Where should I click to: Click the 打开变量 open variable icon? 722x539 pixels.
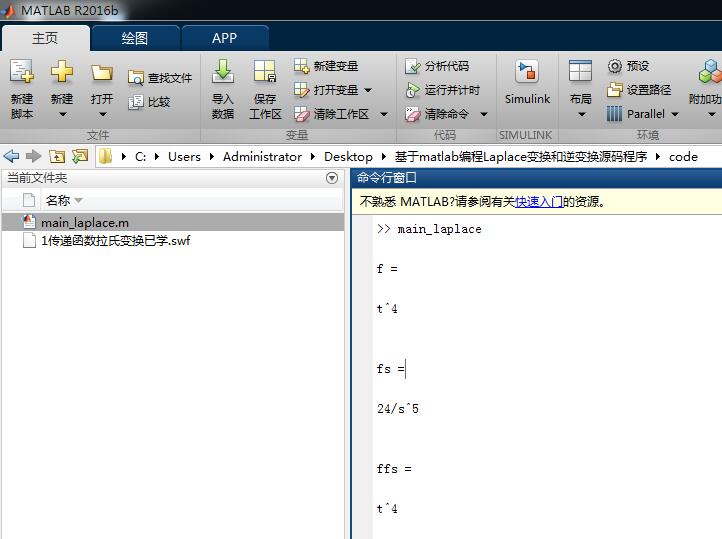pyautogui.click(x=302, y=90)
